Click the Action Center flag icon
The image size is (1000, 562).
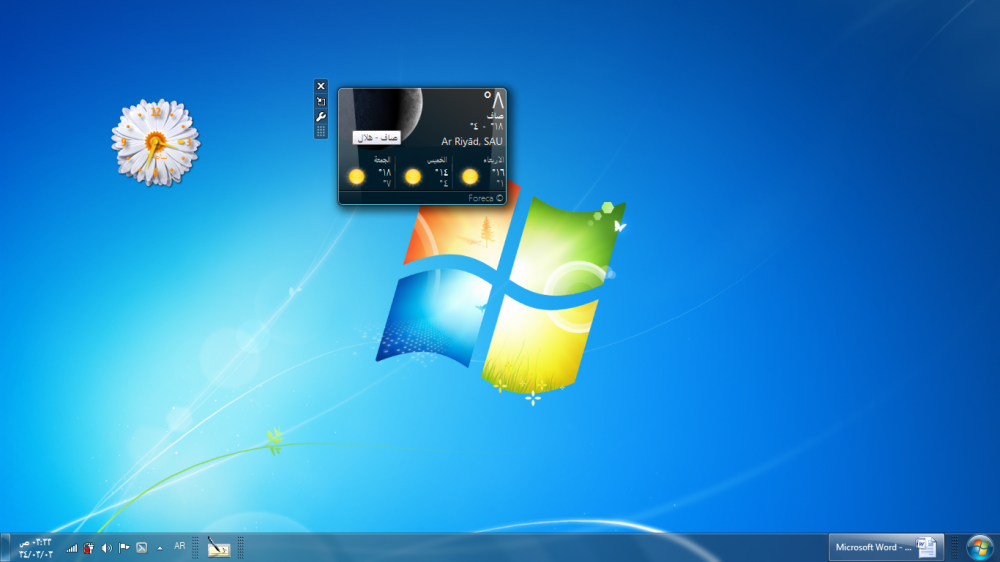coord(124,547)
